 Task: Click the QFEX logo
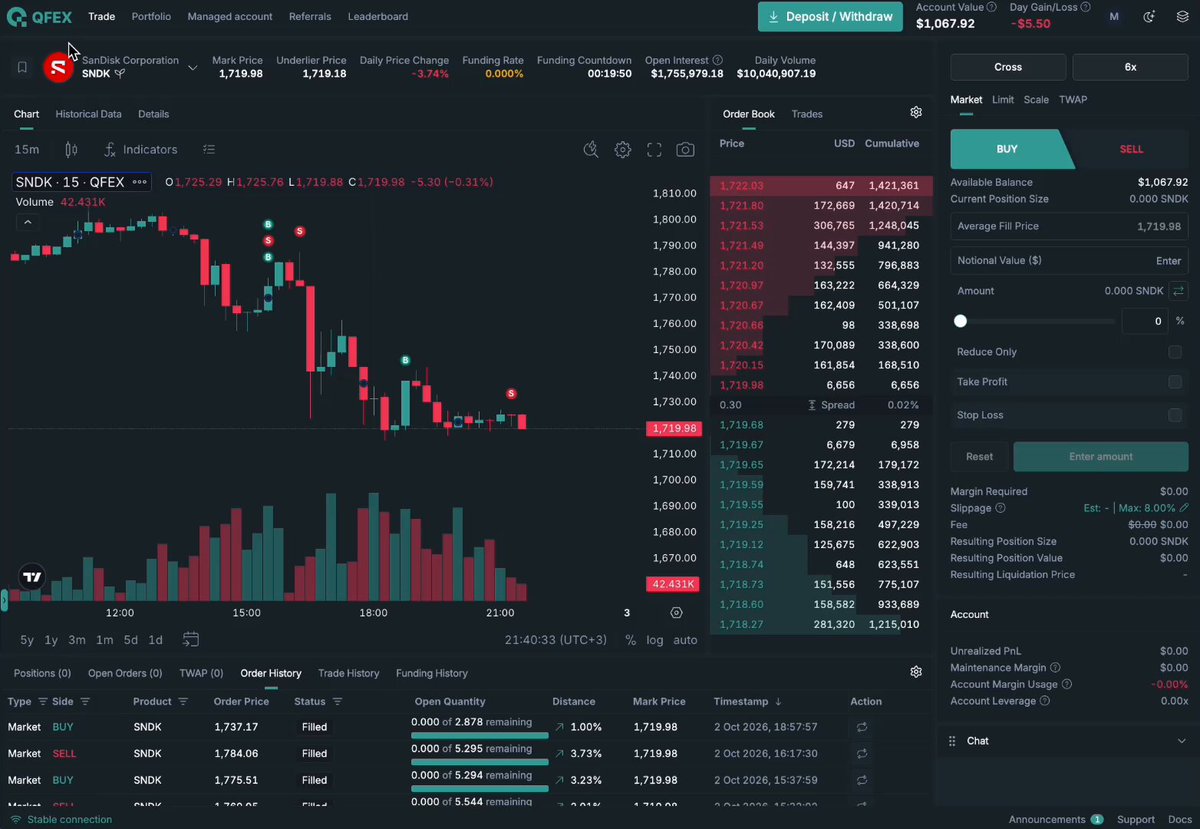39,17
